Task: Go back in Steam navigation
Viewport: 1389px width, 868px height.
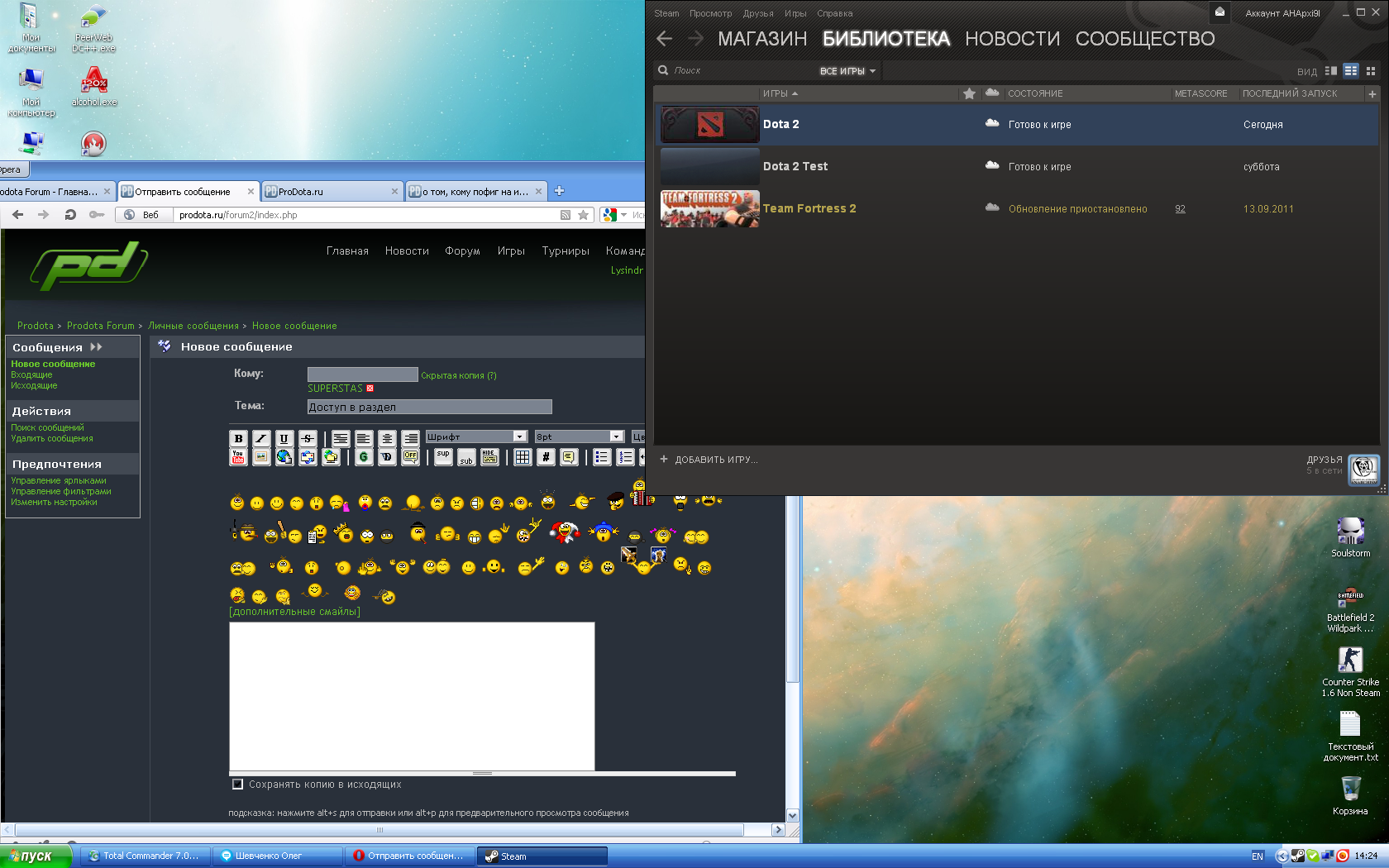Action: click(x=665, y=38)
